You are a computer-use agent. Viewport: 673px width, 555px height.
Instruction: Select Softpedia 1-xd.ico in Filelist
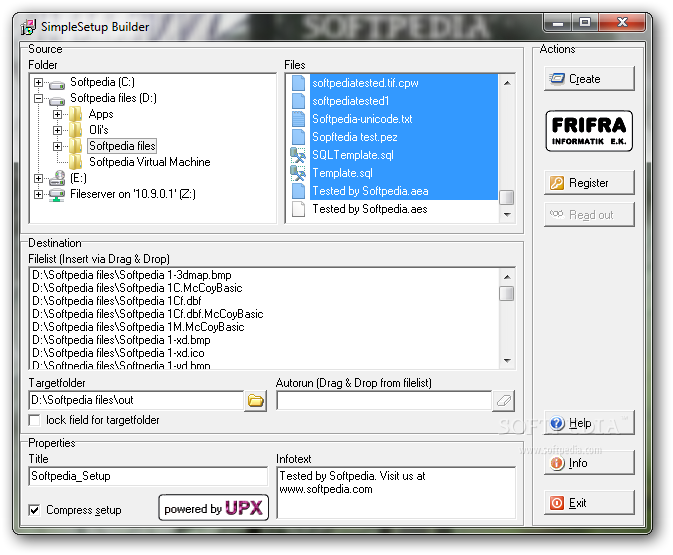(118, 353)
